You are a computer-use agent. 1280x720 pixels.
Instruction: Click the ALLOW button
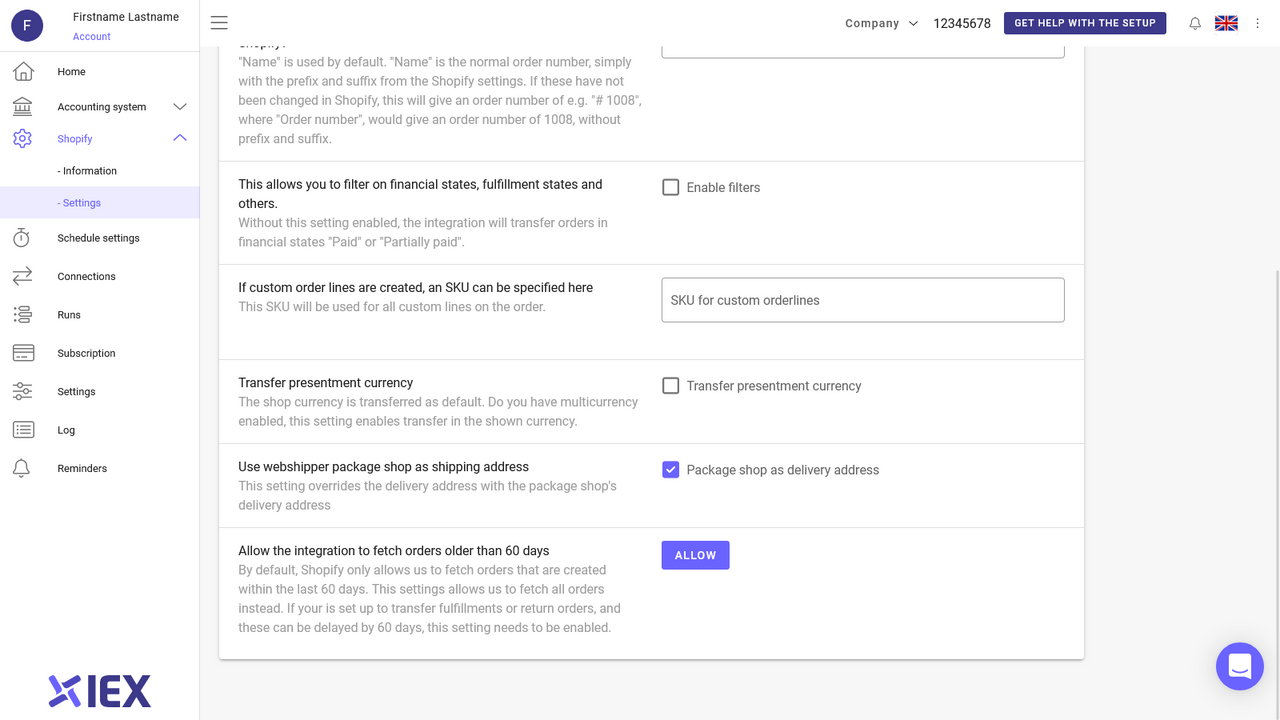tap(695, 555)
